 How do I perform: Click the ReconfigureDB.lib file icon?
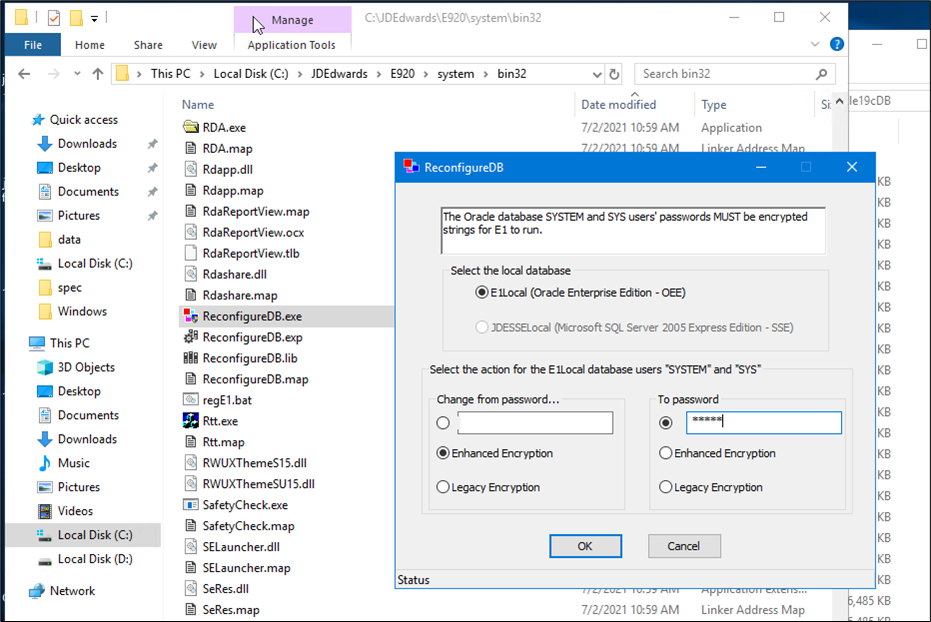(x=191, y=358)
